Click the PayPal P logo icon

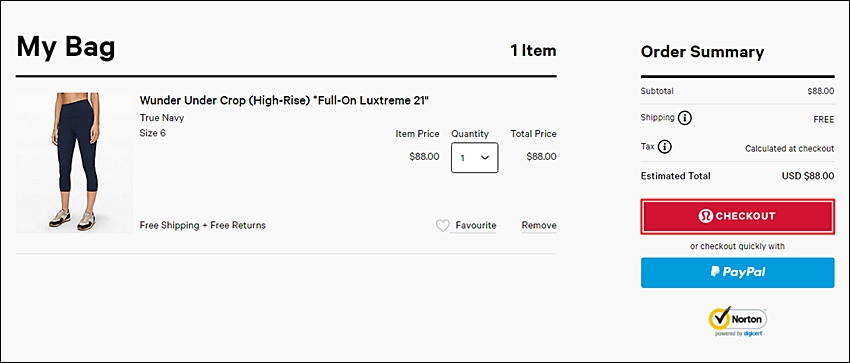pos(715,272)
